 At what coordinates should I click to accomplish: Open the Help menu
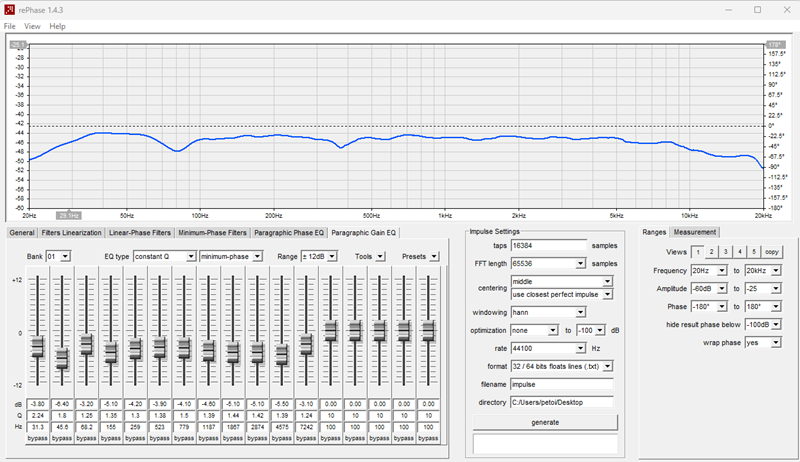[57, 26]
